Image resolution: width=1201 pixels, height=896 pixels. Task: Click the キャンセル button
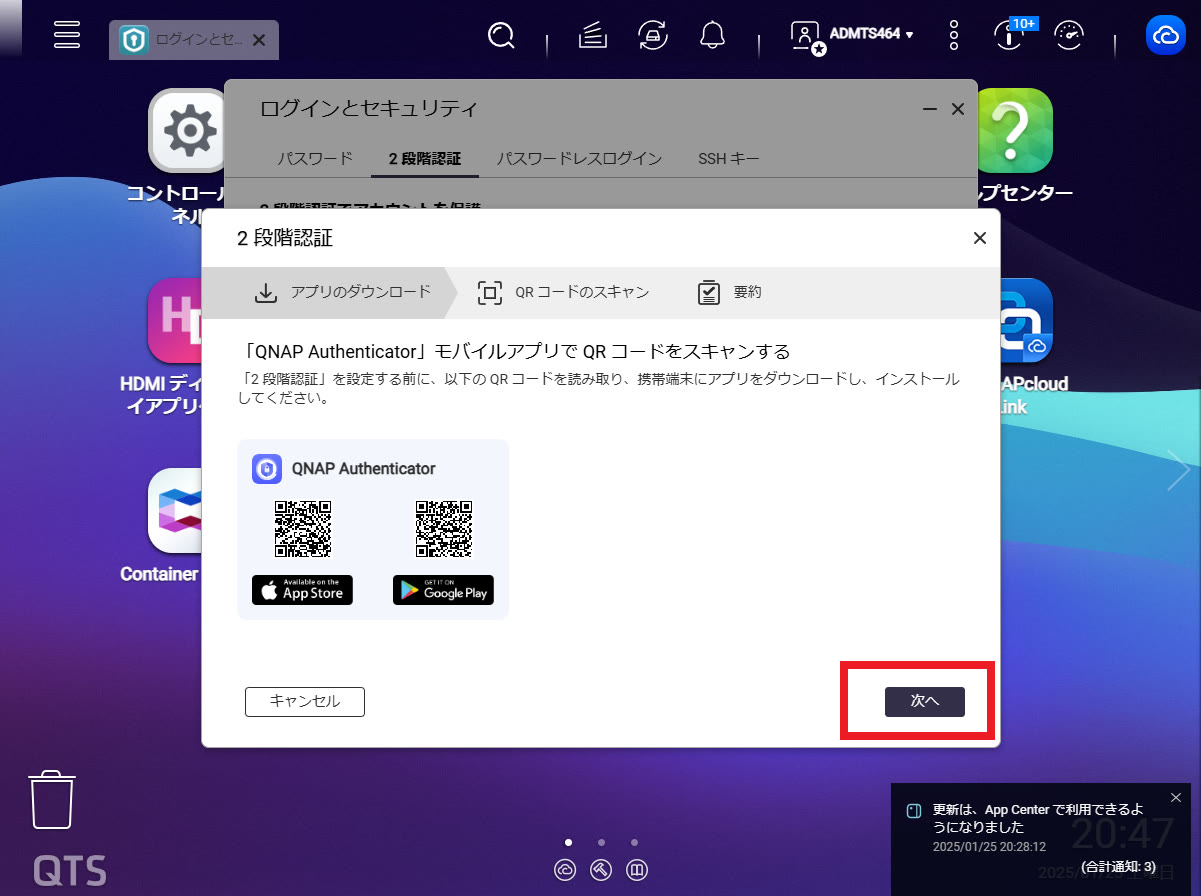[x=305, y=702]
